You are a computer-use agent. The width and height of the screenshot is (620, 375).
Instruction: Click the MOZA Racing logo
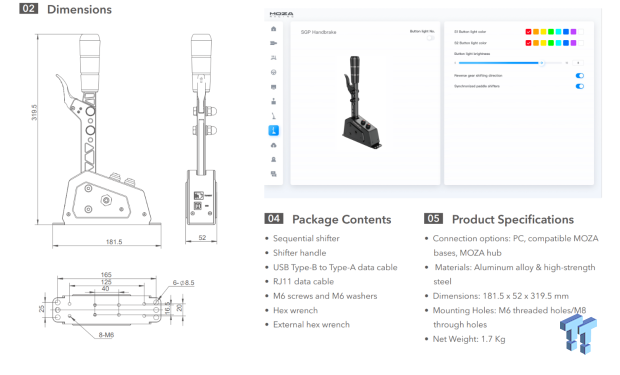coord(281,15)
